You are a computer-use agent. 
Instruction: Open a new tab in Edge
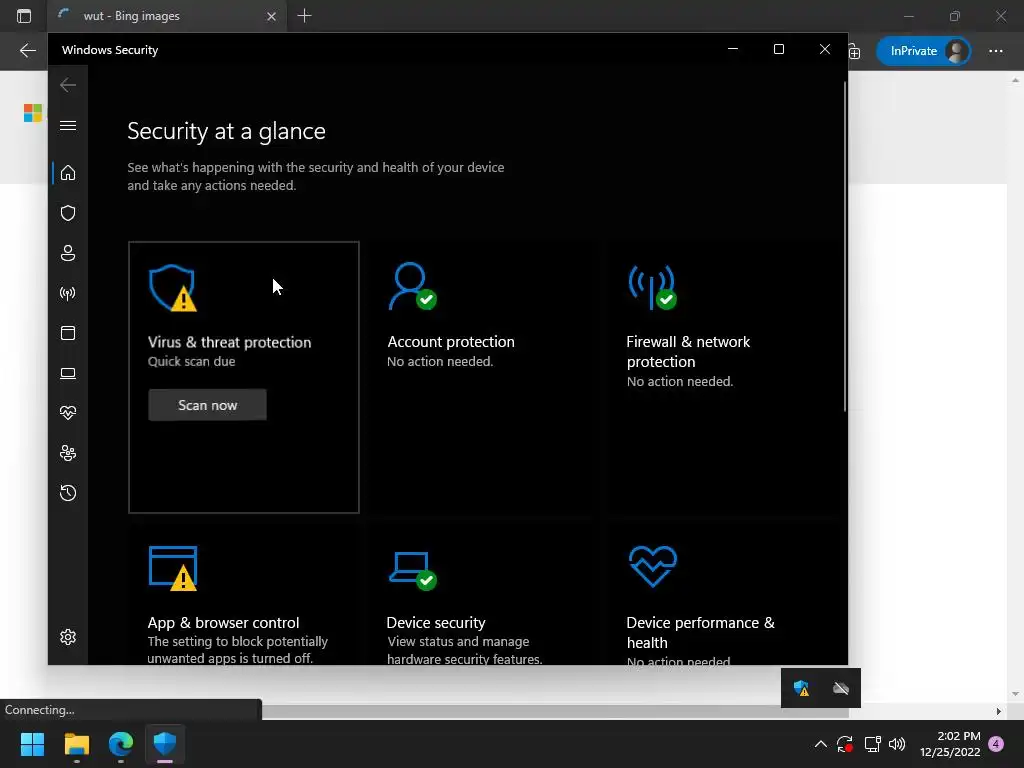point(304,16)
